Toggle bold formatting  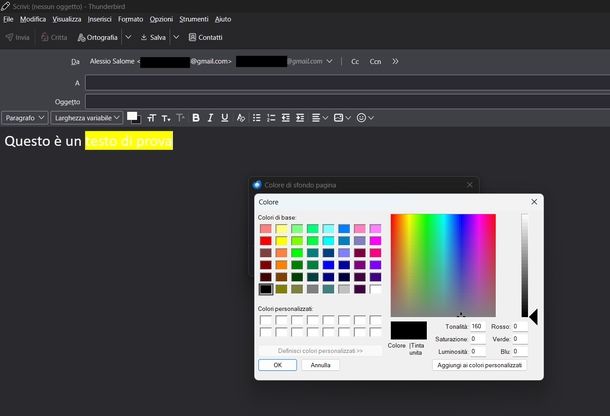pos(196,118)
